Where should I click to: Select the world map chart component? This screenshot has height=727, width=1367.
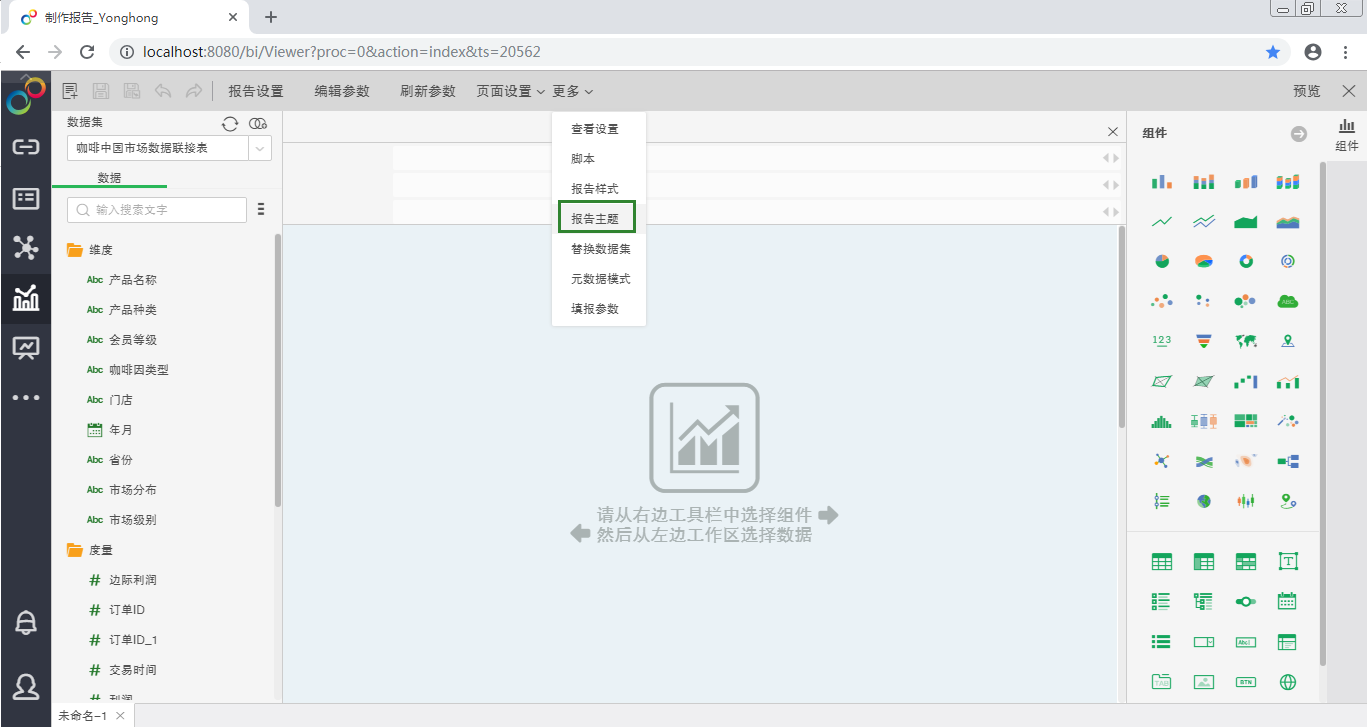(x=1246, y=341)
